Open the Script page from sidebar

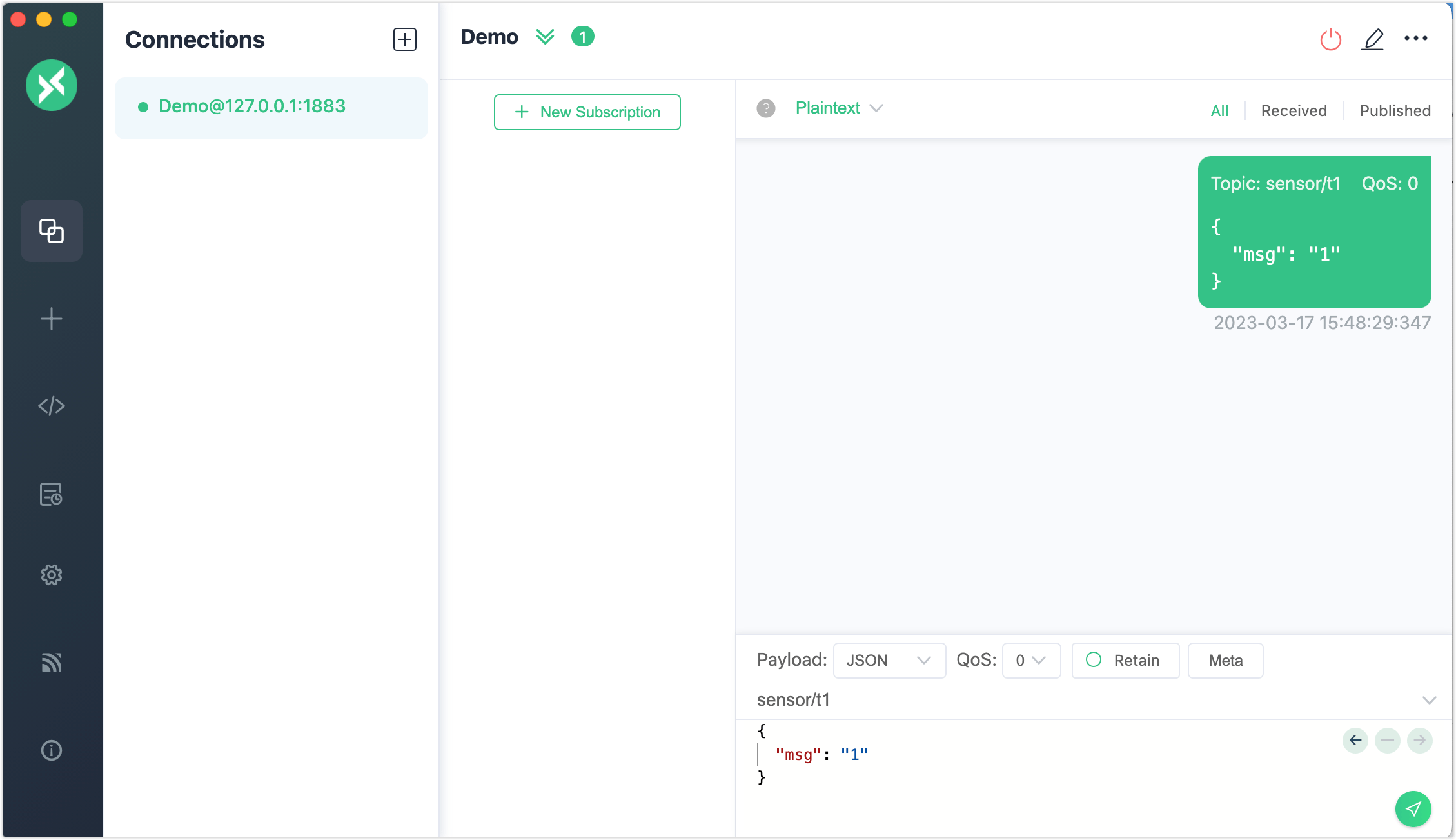pos(52,406)
